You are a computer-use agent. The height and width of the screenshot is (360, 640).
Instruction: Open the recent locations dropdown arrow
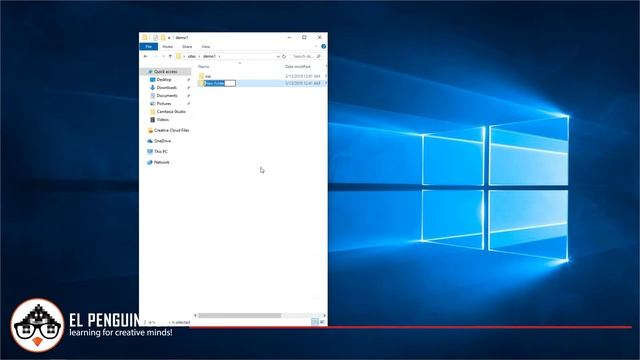click(163, 56)
